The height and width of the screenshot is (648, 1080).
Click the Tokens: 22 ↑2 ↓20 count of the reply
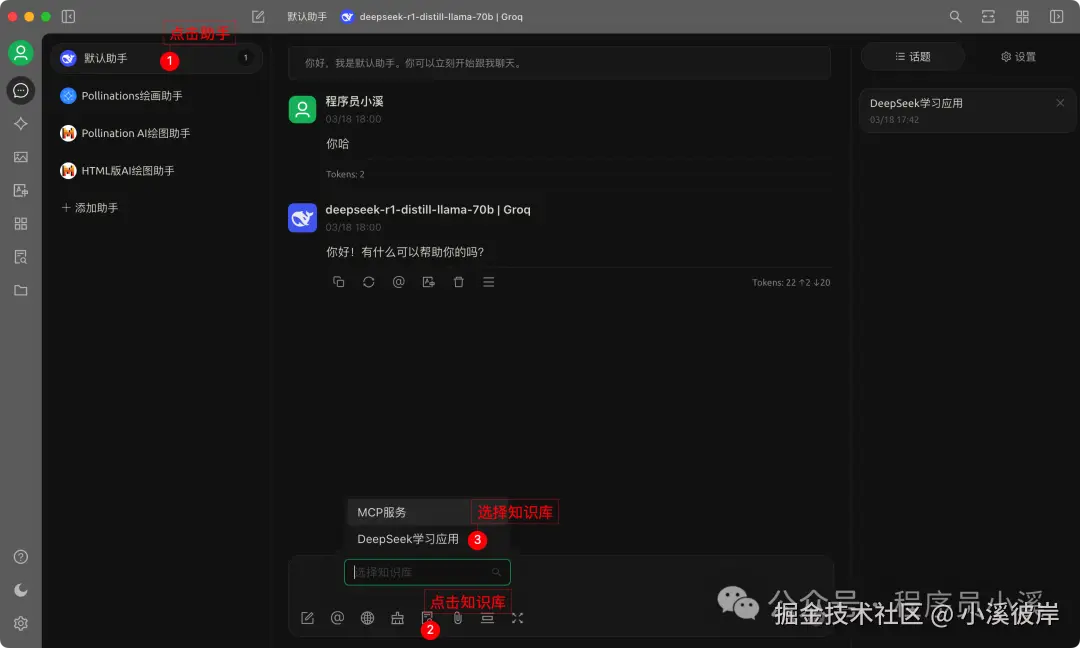tap(791, 282)
